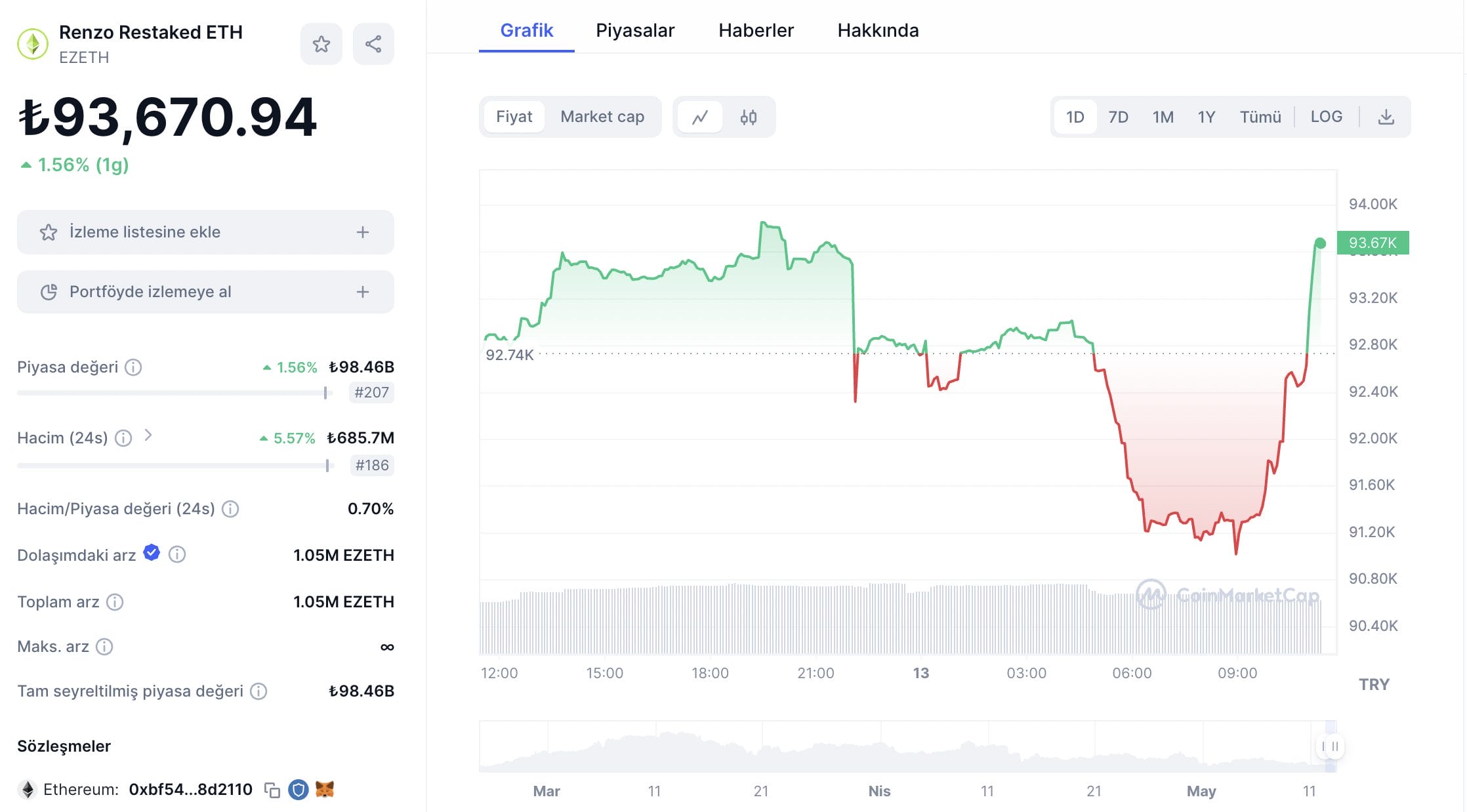Select the line chart icon
This screenshot has height=812, width=1467.
[x=699, y=117]
